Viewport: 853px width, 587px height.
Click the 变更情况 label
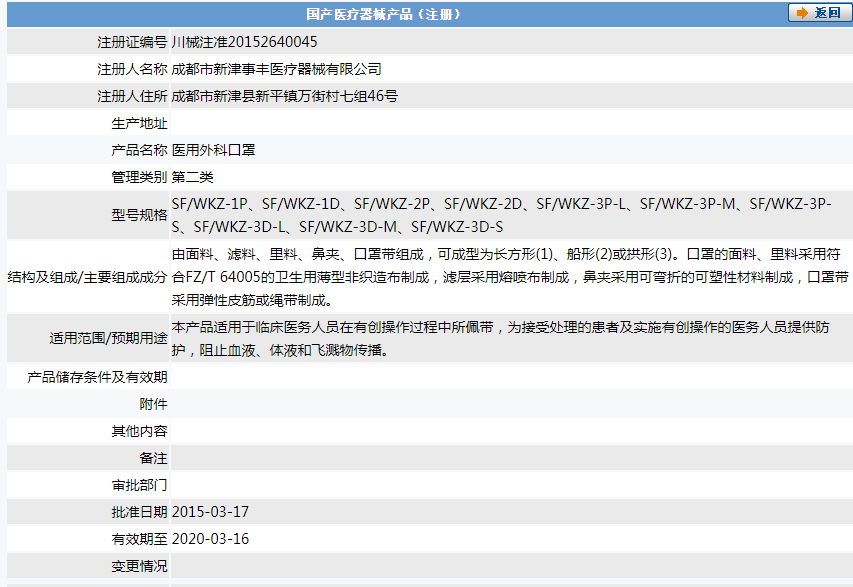(x=139, y=566)
